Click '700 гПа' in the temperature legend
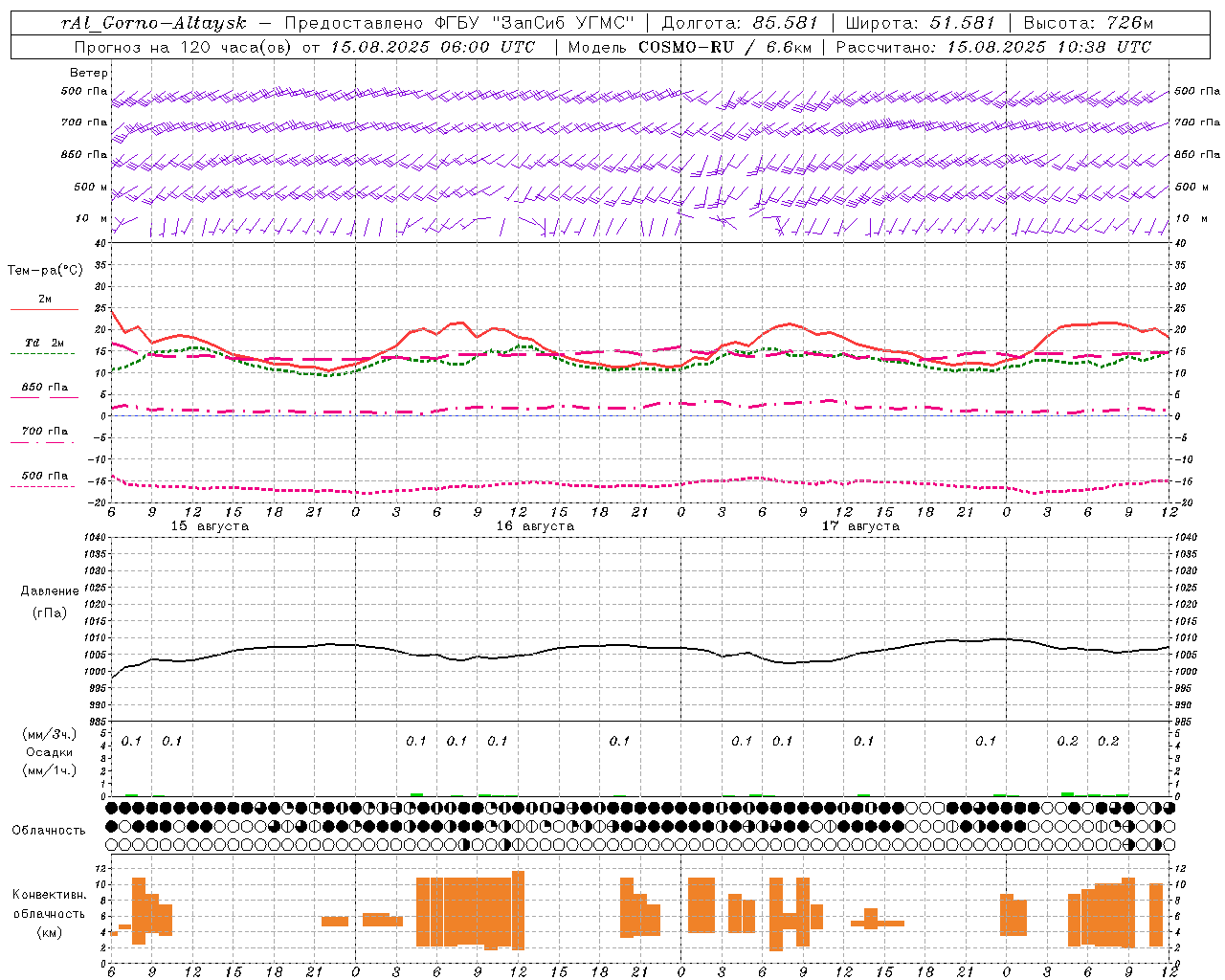Screen dimensions: 1225x980 [45, 432]
